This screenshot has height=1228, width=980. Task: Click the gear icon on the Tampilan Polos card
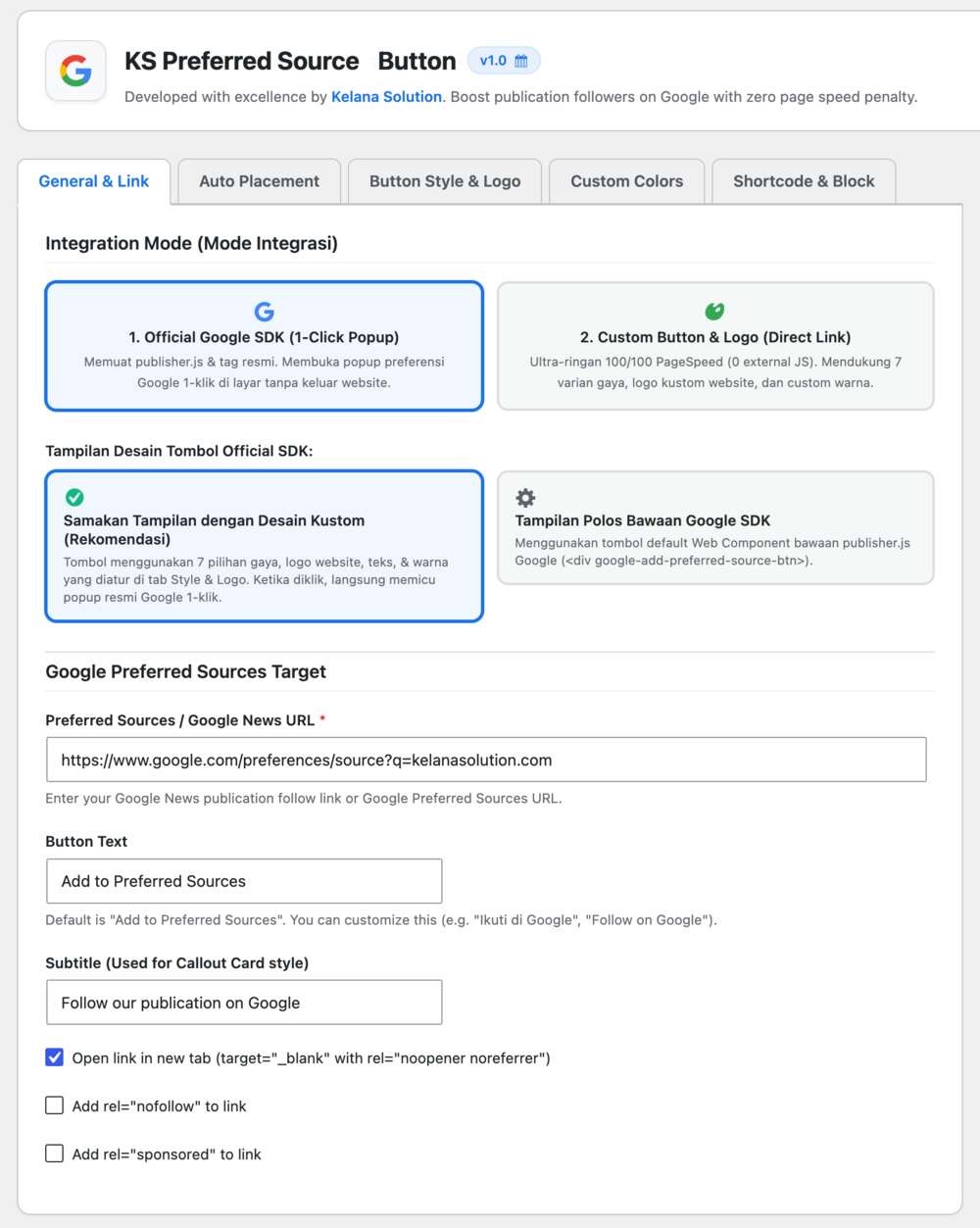(x=525, y=497)
